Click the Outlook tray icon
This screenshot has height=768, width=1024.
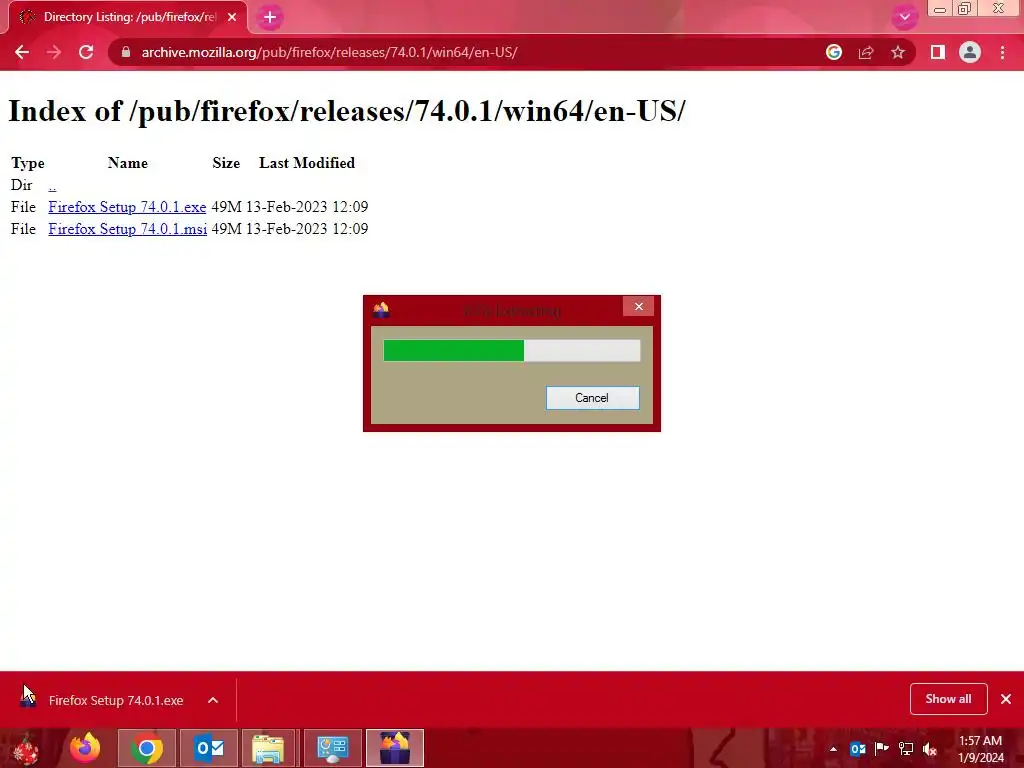(857, 749)
